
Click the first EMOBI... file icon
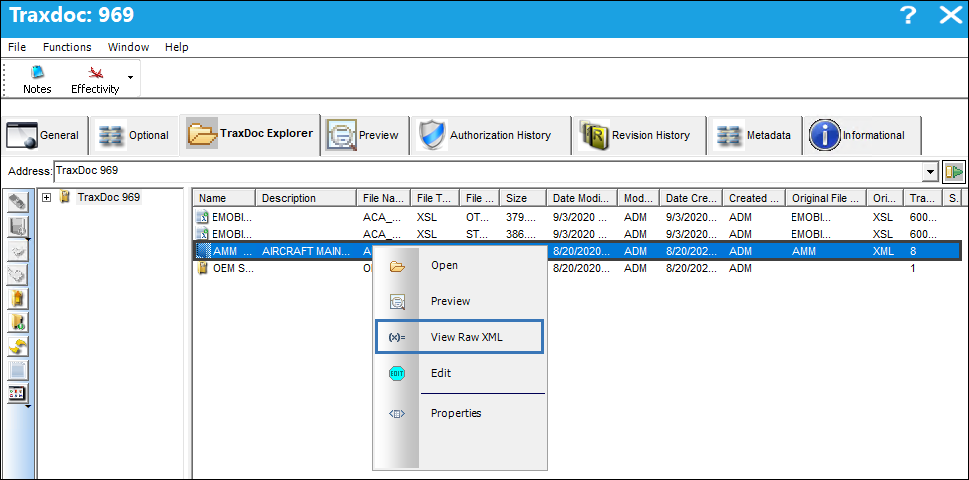(203, 217)
